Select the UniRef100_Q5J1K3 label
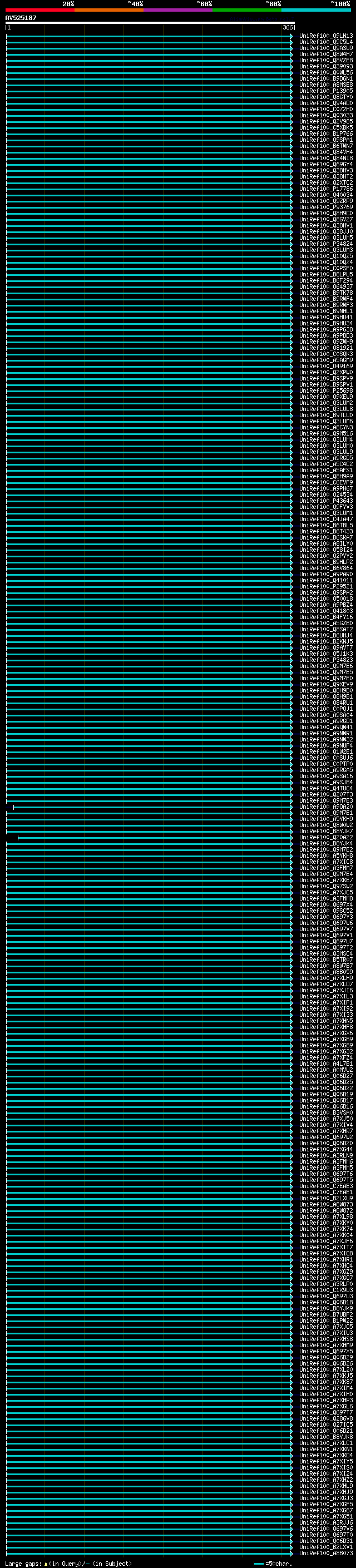 (x=325, y=654)
